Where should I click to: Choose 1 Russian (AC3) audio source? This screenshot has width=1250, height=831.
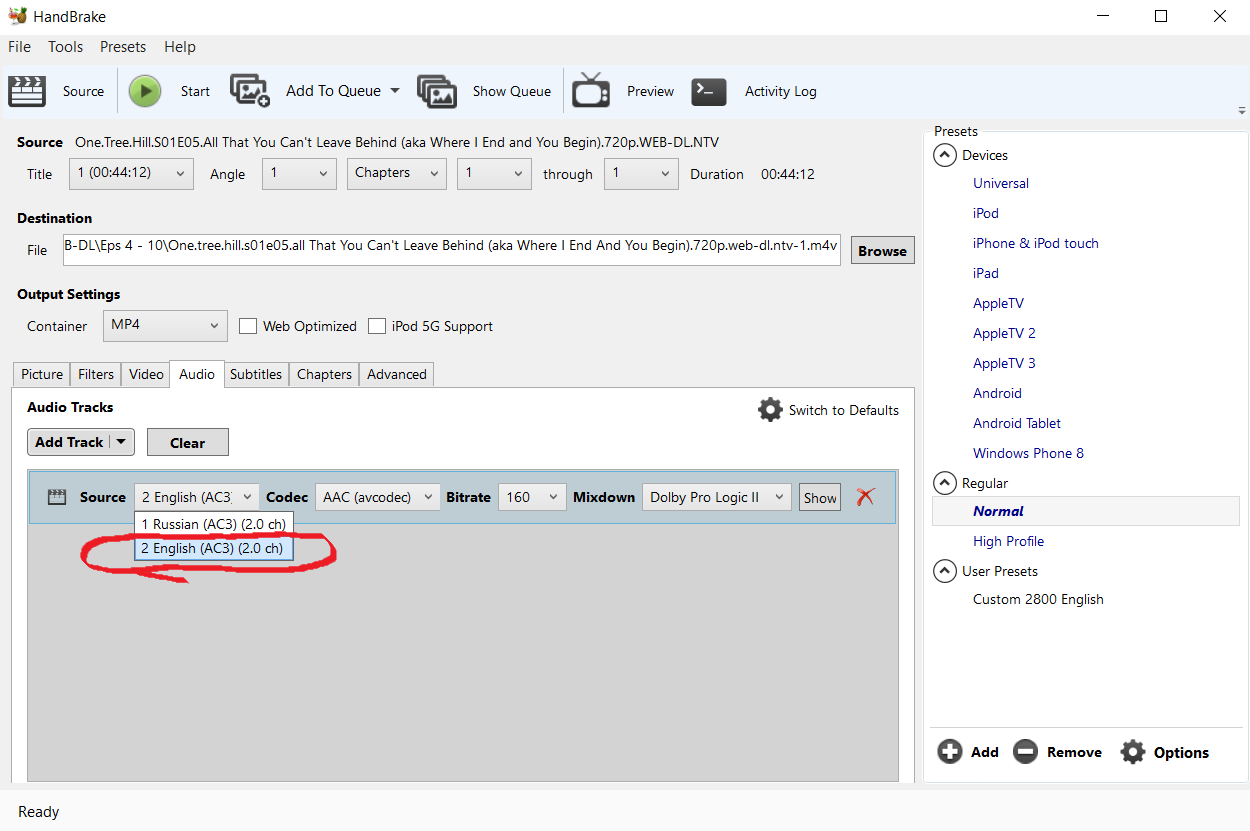(x=214, y=524)
